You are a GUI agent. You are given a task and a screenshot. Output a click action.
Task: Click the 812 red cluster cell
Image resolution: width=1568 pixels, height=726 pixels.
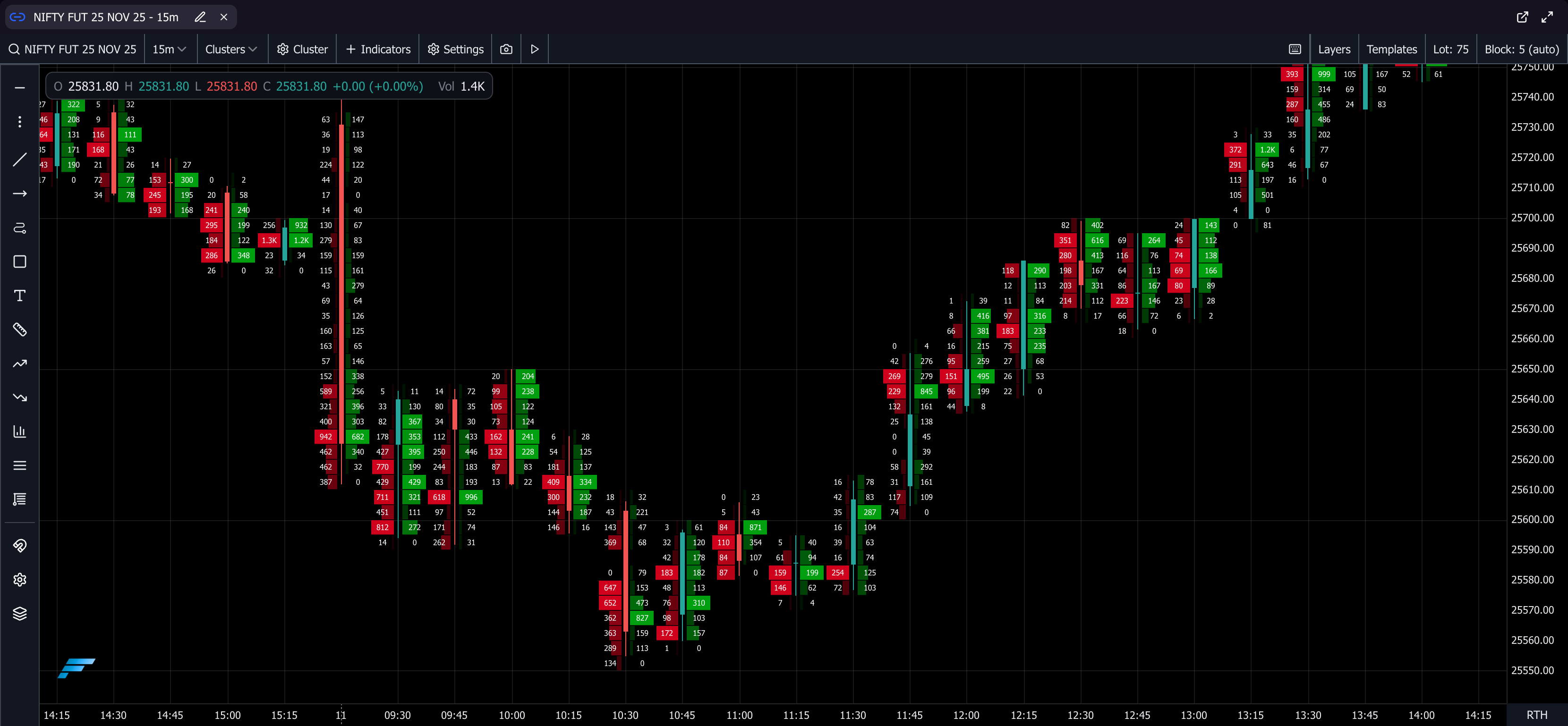[x=382, y=528]
